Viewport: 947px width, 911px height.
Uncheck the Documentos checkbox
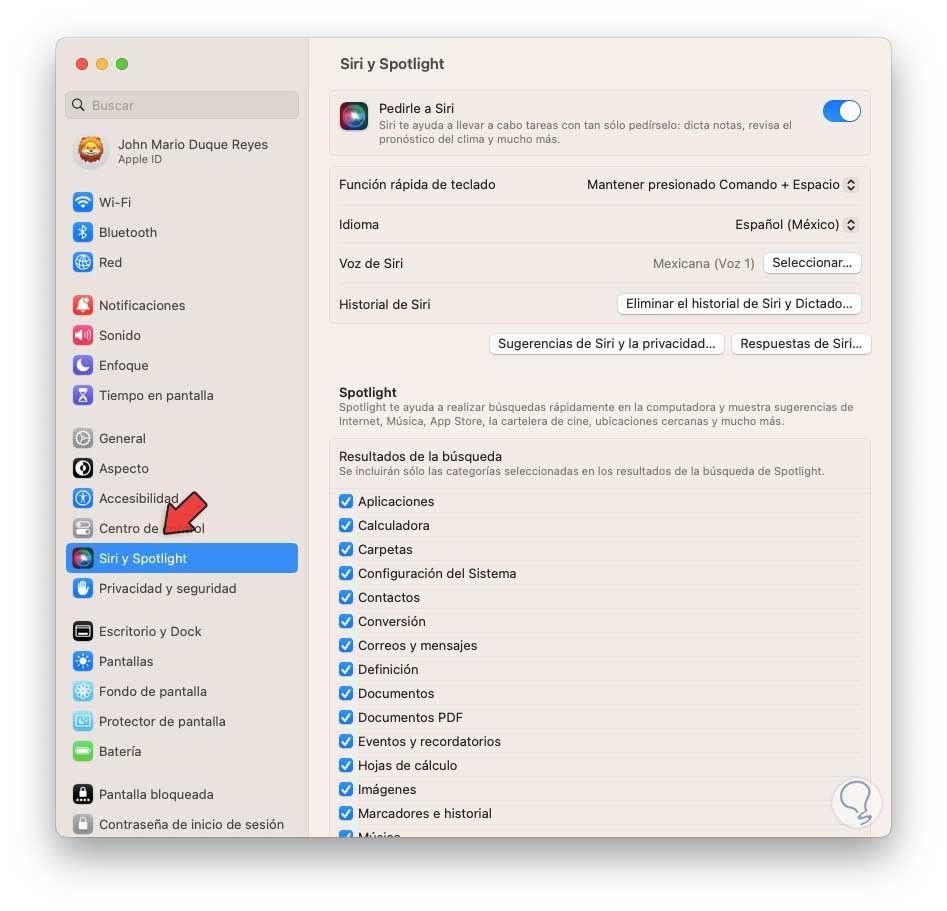tap(346, 693)
